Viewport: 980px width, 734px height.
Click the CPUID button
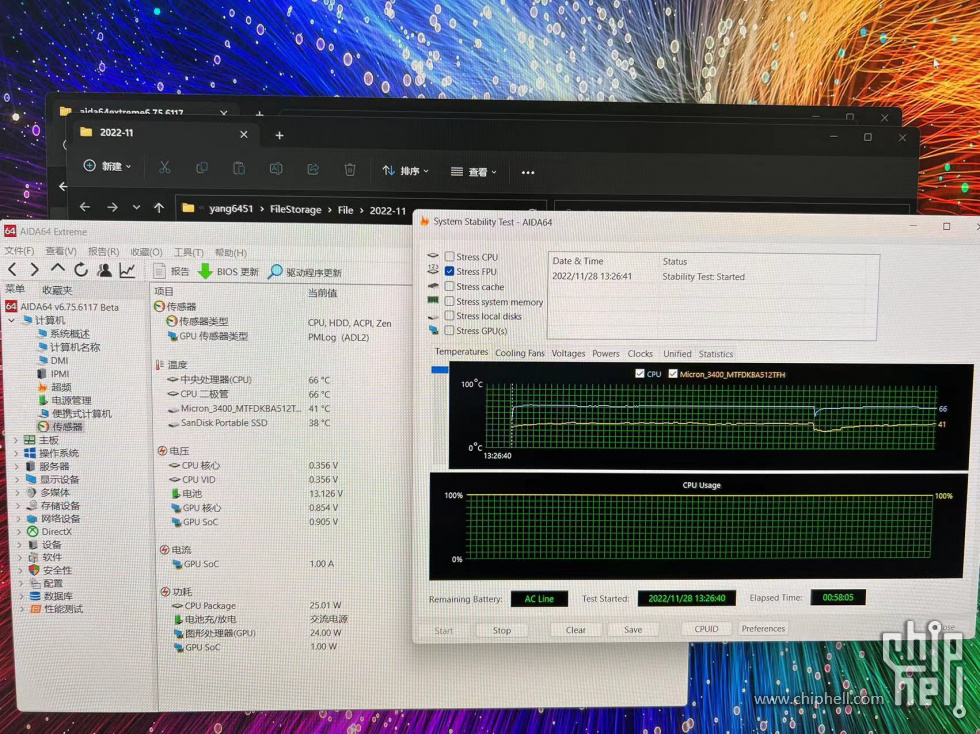click(706, 629)
